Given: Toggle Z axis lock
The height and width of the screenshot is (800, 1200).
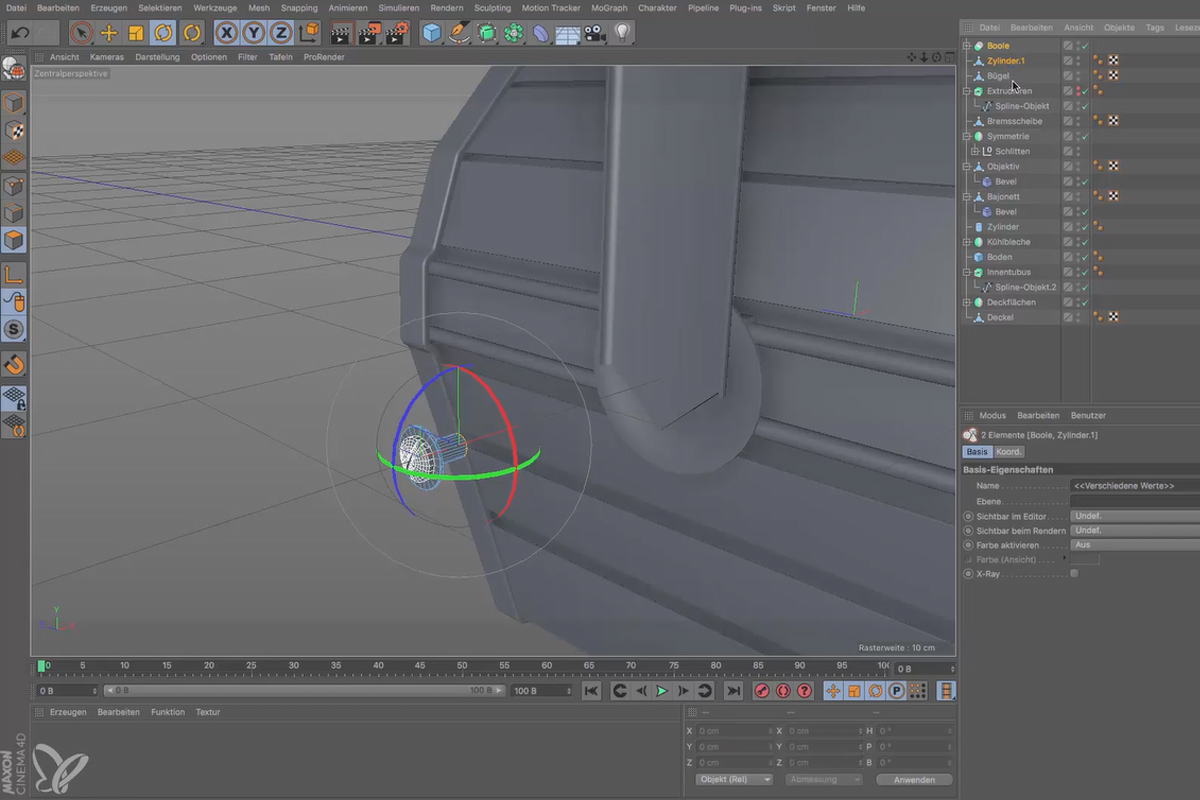Looking at the screenshot, I should coord(281,33).
